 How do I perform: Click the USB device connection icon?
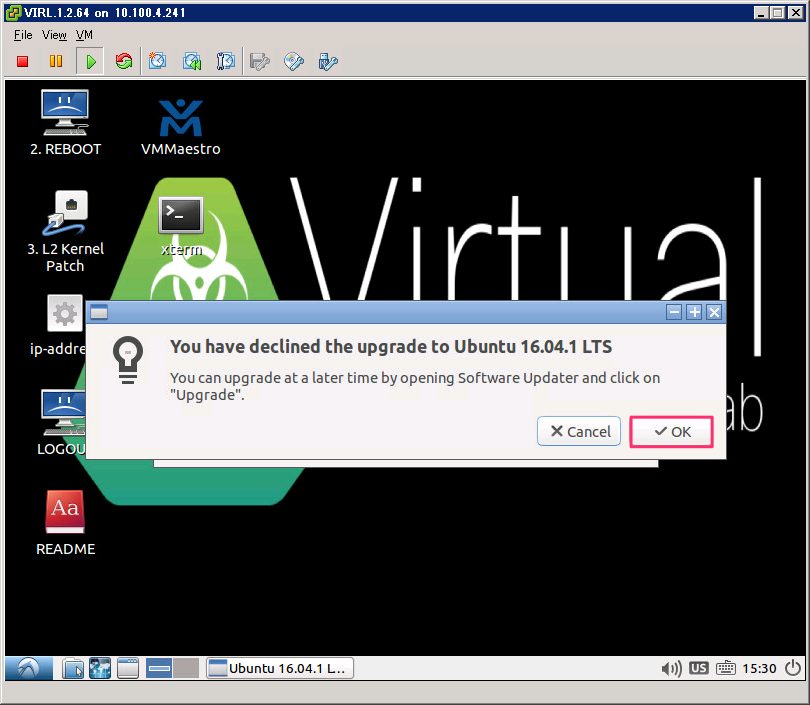tap(328, 61)
